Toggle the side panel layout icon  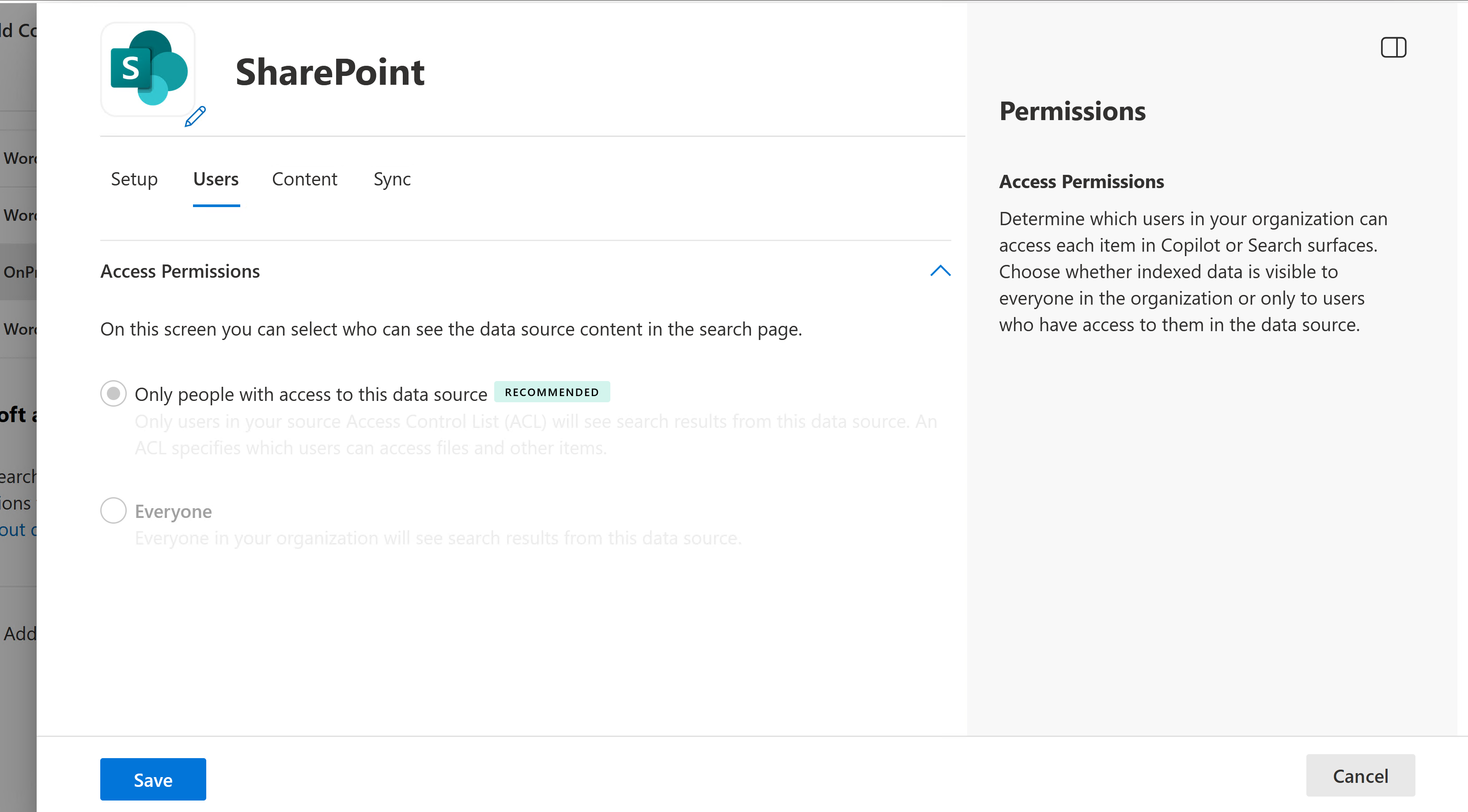coord(1393,47)
